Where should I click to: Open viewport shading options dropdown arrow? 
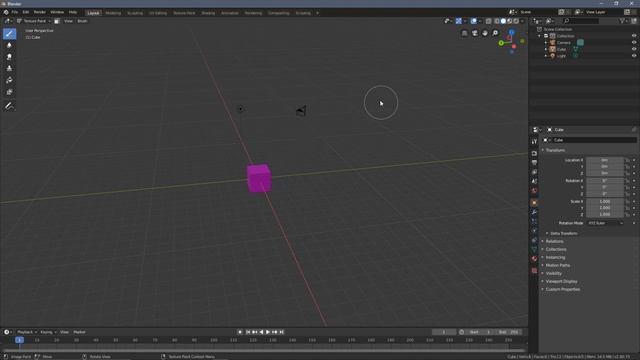point(522,21)
